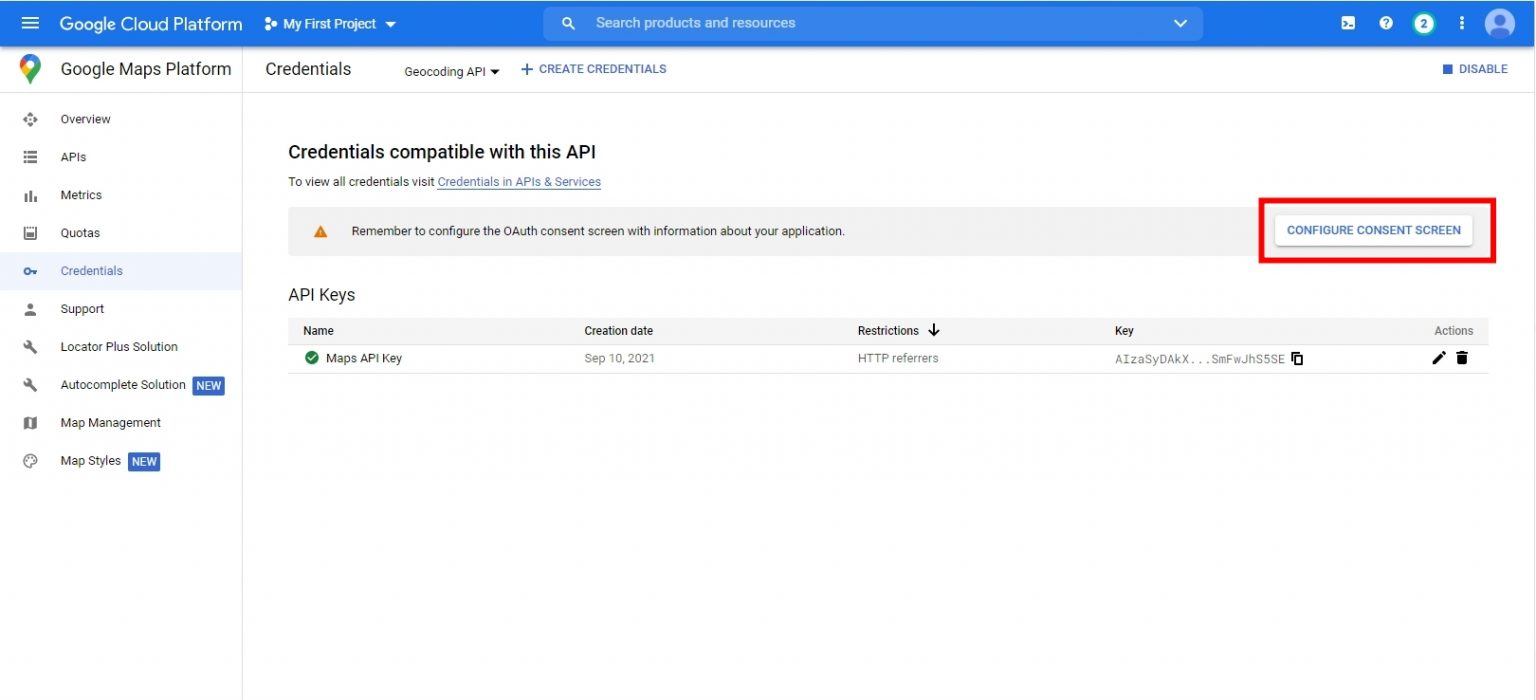Open the Quotas section
Viewport: 1536px width, 700px height.
[x=81, y=232]
